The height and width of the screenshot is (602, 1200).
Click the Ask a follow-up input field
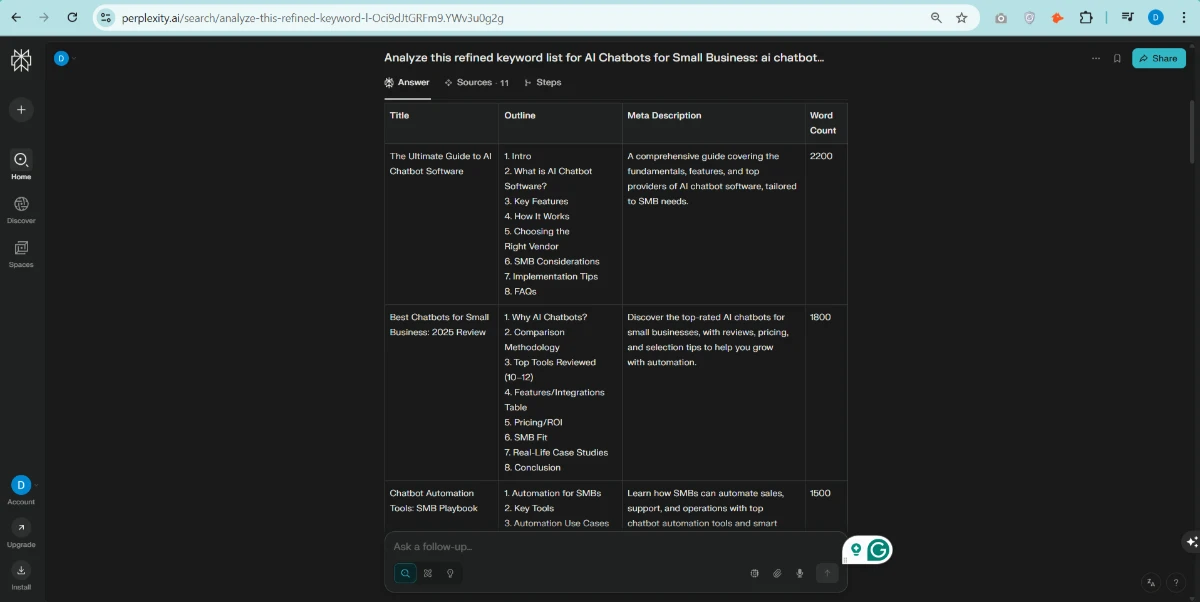click(x=615, y=547)
